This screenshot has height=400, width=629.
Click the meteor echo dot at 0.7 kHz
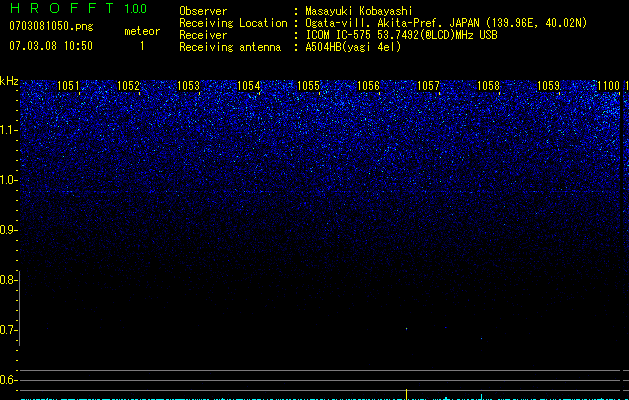pyautogui.click(x=406, y=329)
